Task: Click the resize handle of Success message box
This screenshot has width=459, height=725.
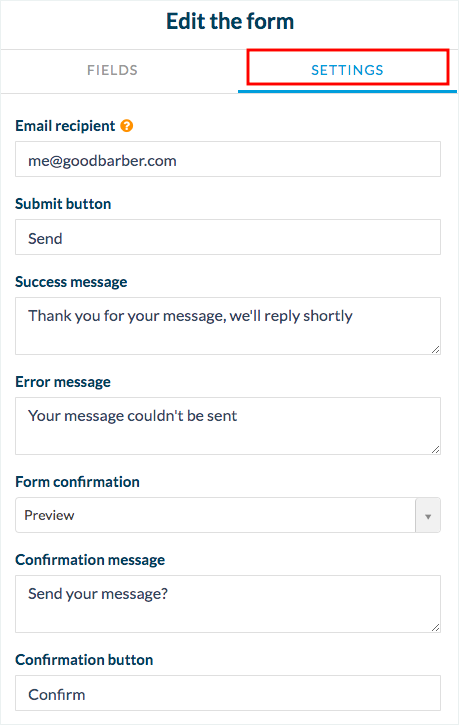Action: pyautogui.click(x=435, y=350)
